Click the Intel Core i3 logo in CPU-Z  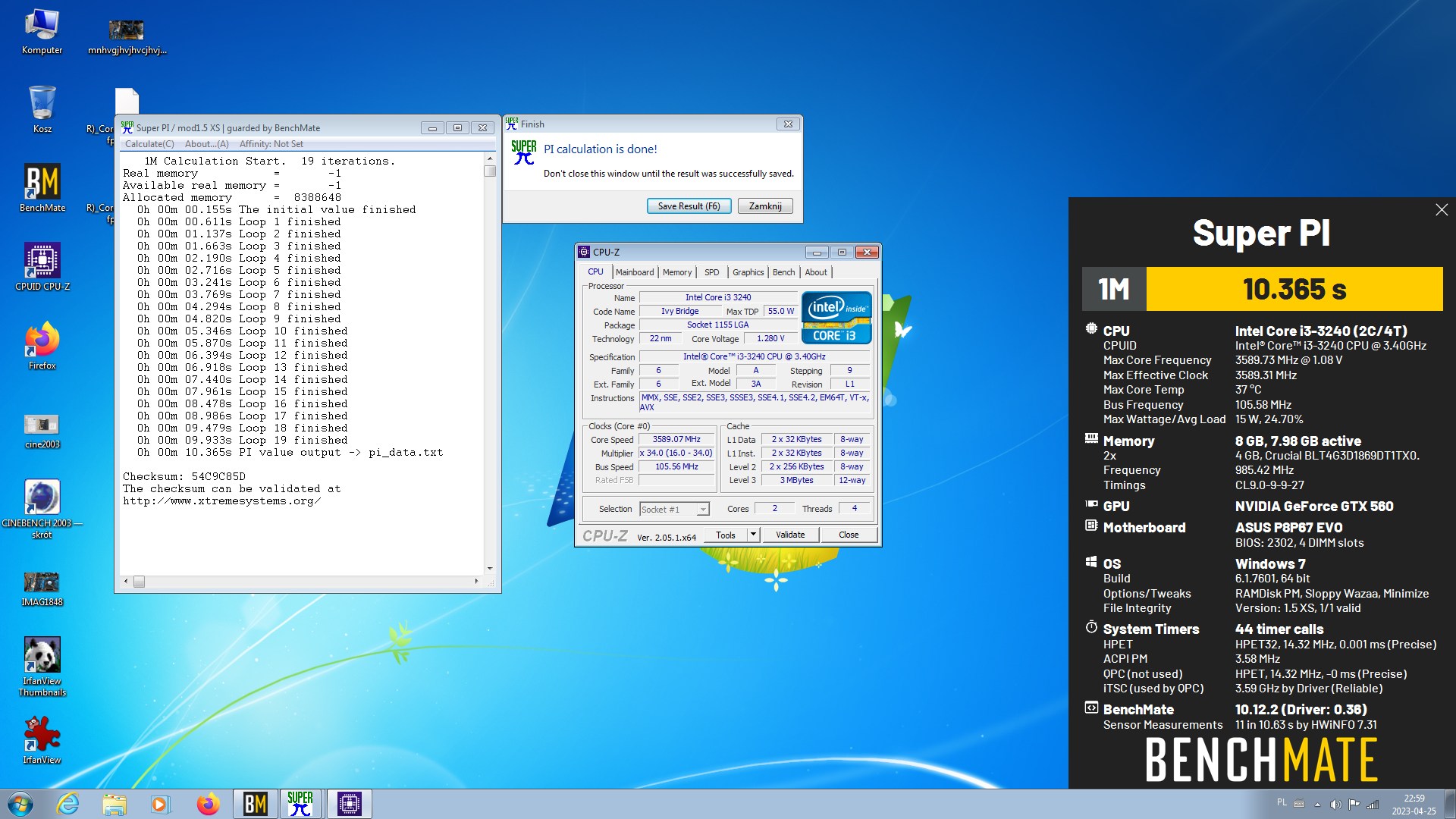(836, 318)
